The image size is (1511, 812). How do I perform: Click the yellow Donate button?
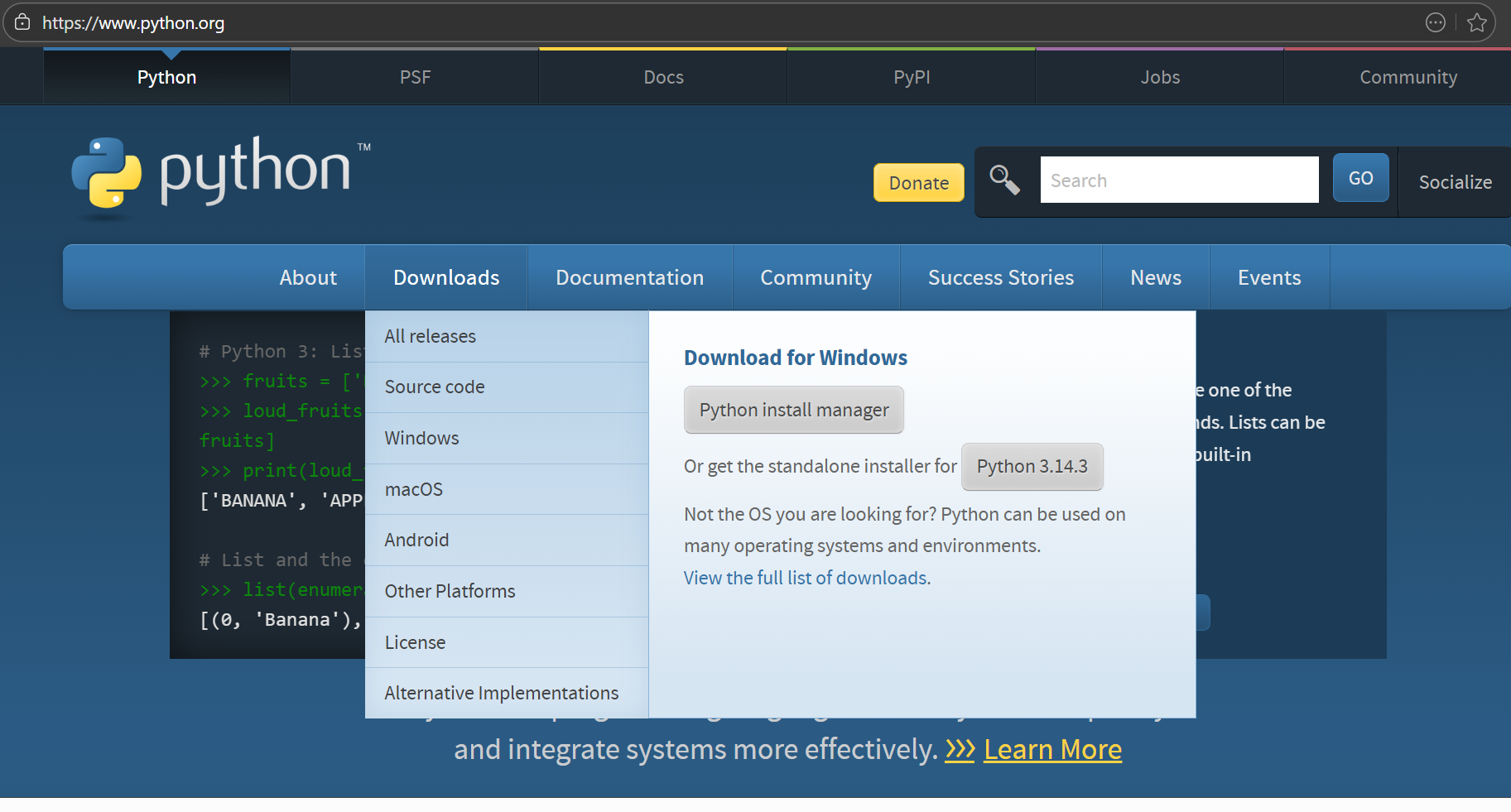click(918, 183)
